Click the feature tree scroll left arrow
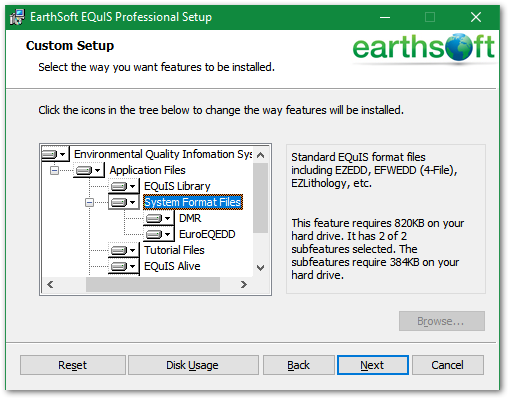 [50, 284]
